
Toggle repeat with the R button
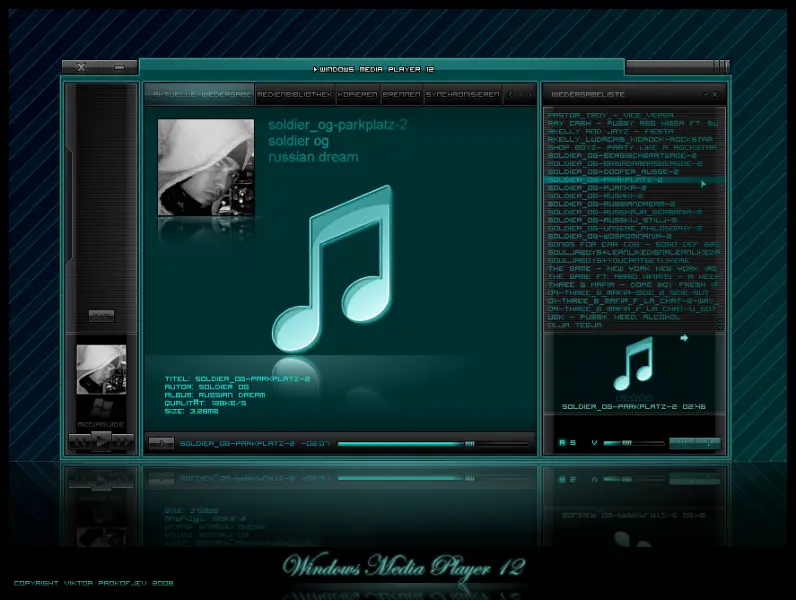(x=562, y=443)
